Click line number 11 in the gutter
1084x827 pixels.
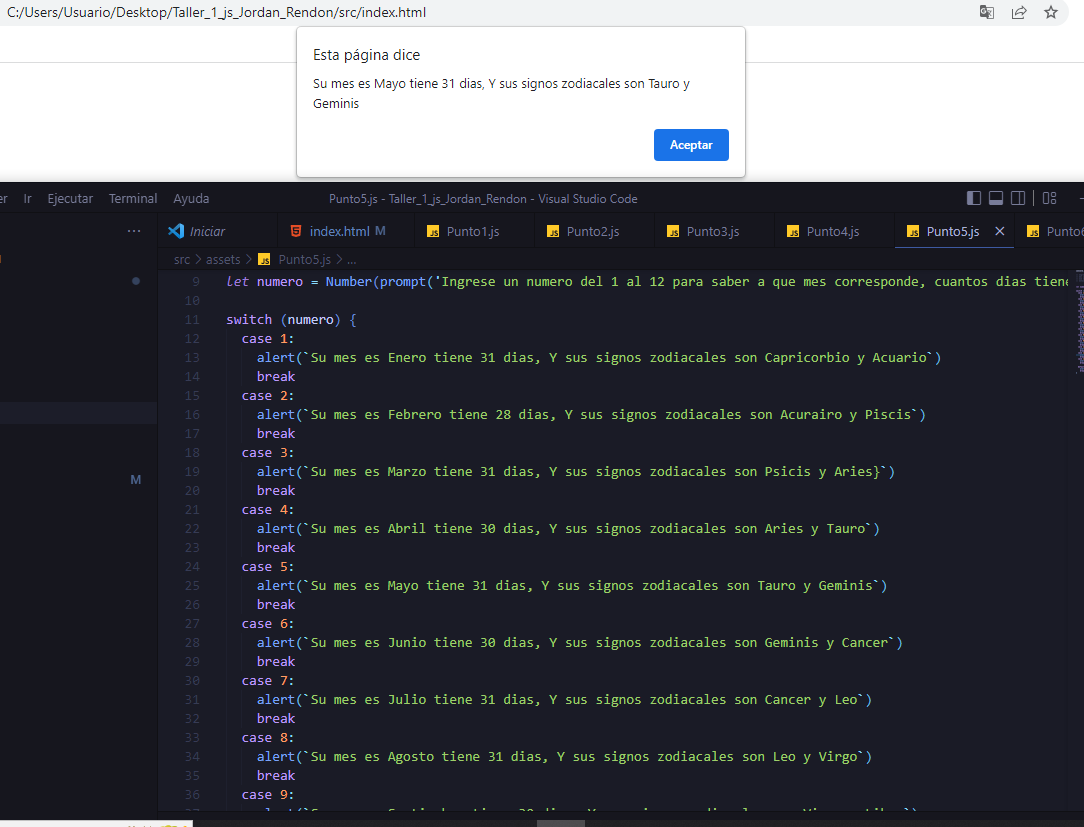[x=192, y=319]
